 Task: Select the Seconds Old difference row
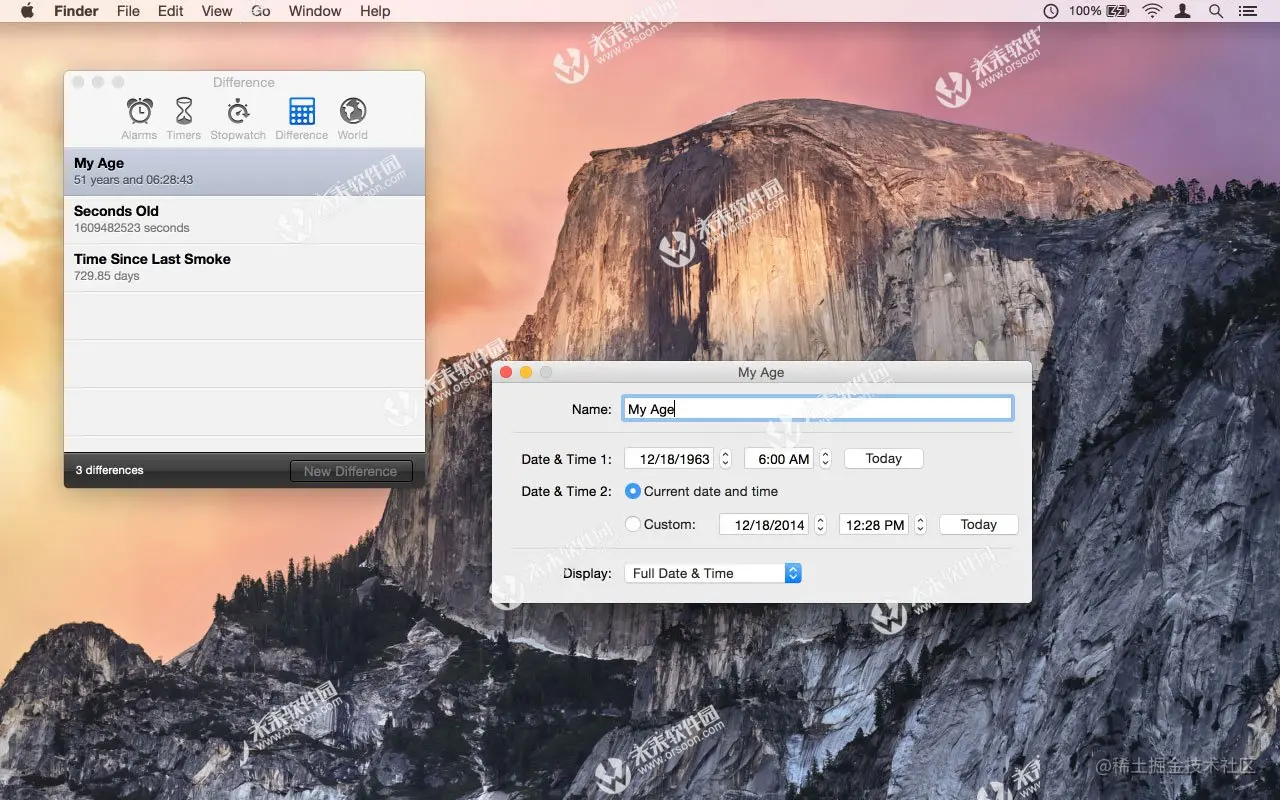tap(244, 219)
